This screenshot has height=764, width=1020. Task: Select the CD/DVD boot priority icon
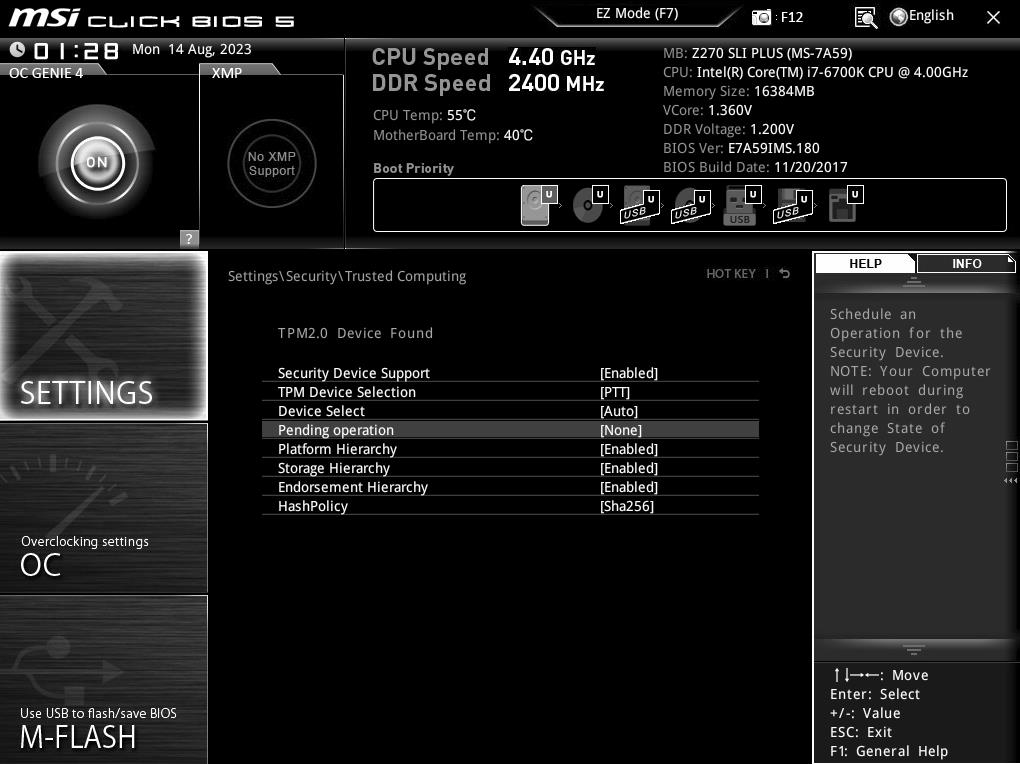point(590,205)
